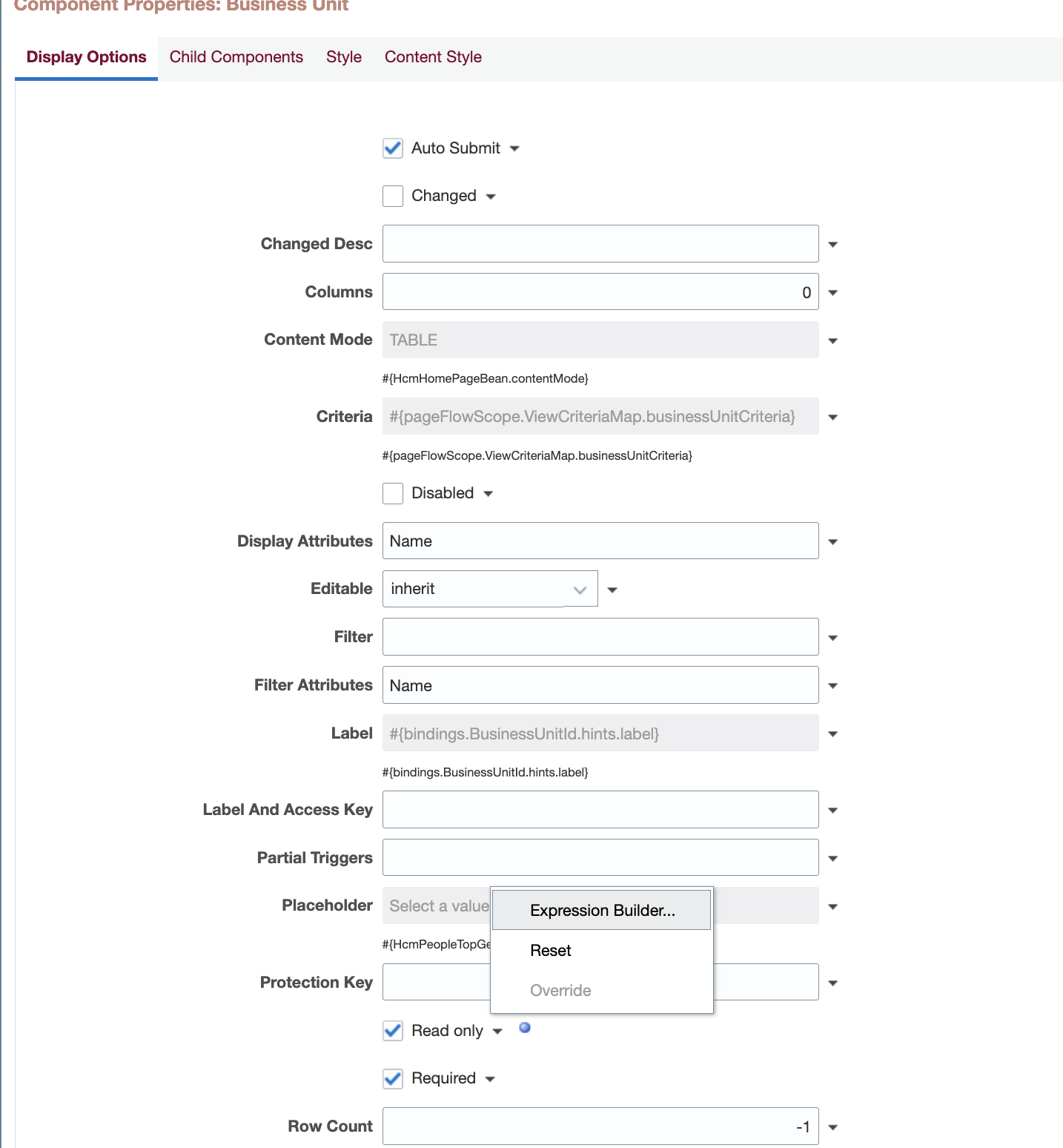Click the property menu icon beside Columns field
Screen dimensions: 1063x1148
pos(832,291)
